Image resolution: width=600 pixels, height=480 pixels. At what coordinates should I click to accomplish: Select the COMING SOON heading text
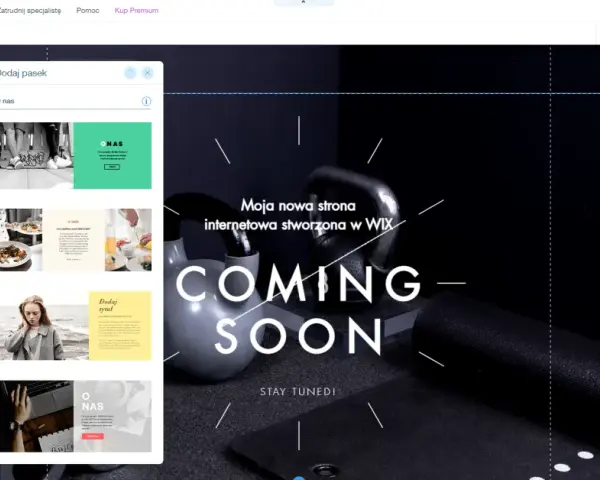[x=298, y=310]
